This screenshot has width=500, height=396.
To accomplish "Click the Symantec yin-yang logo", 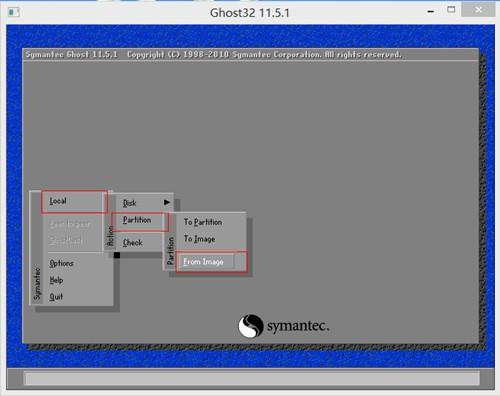I will click(x=251, y=326).
